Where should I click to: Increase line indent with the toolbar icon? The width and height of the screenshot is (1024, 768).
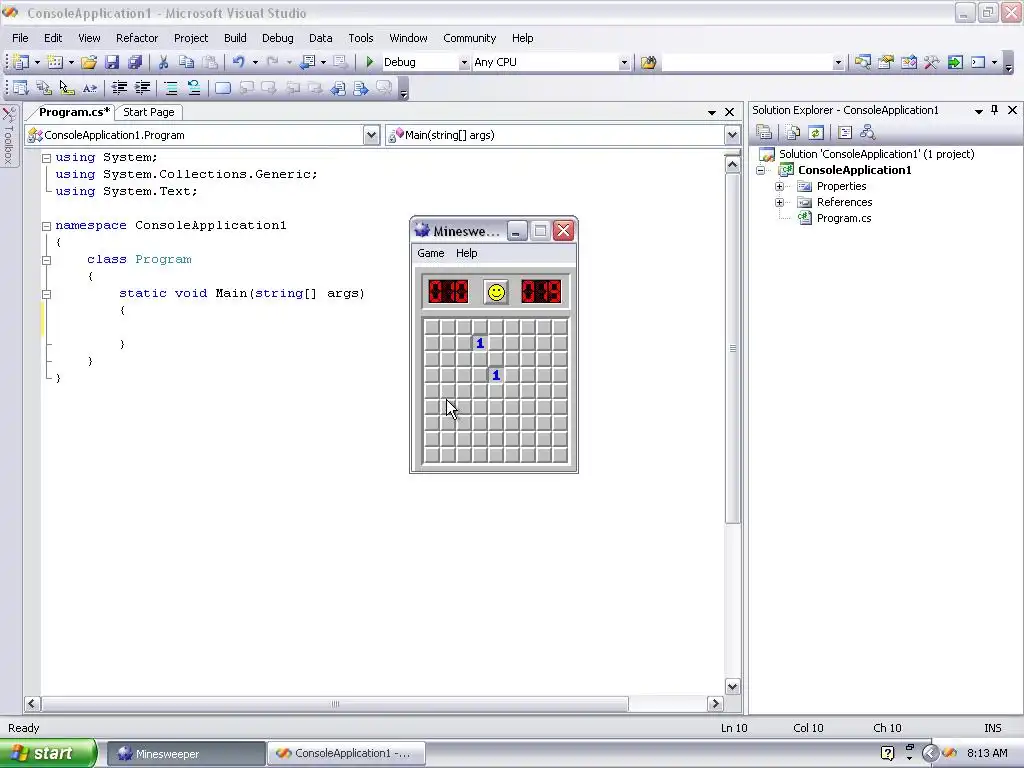[142, 88]
